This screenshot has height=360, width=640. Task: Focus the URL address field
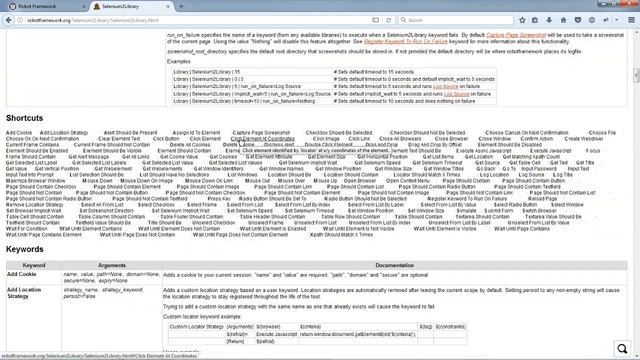coord(196,20)
